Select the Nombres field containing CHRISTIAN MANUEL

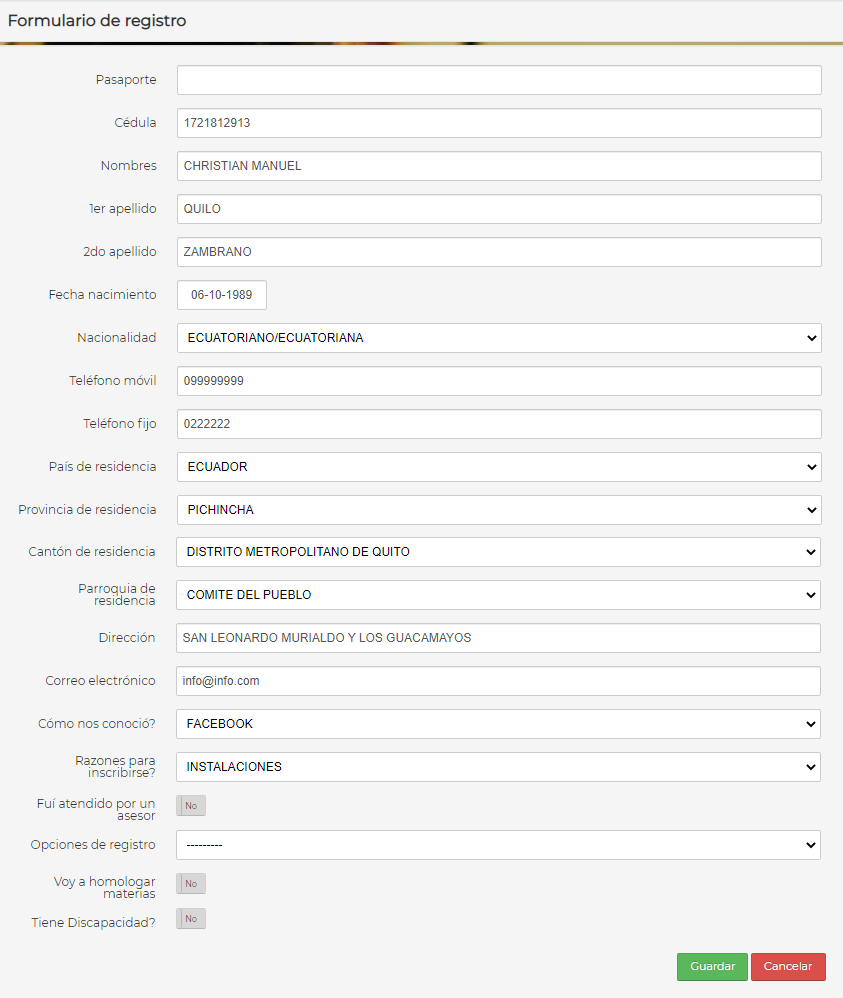click(499, 166)
